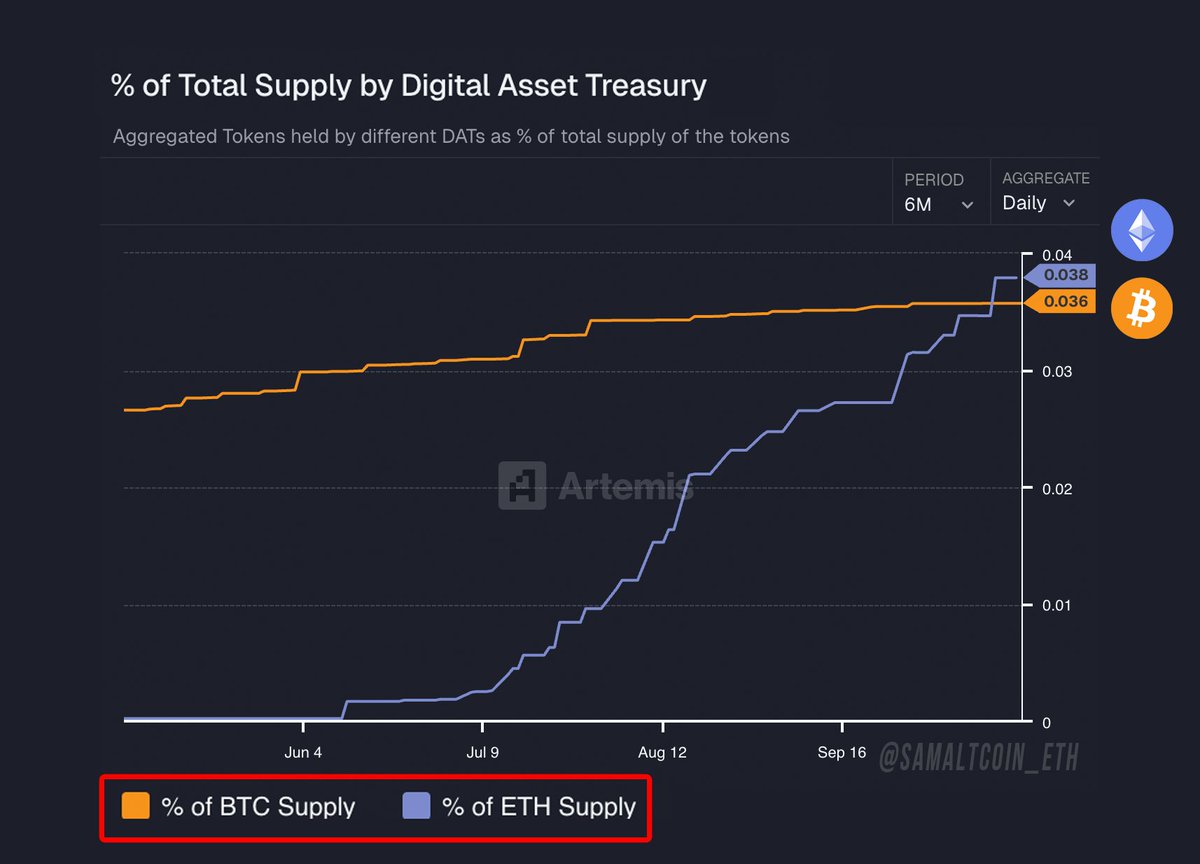This screenshot has width=1200, height=864.
Task: Click the Jul 9 date label
Action: [x=482, y=753]
